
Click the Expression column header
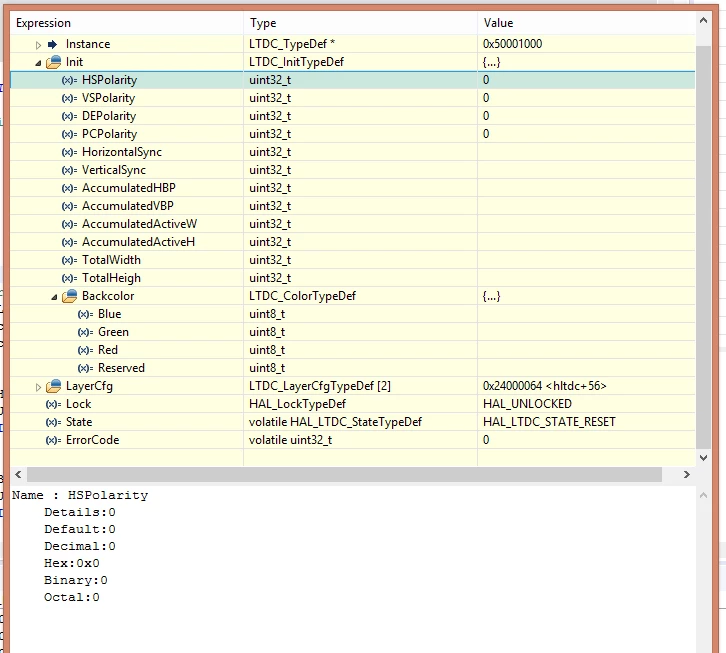[126, 23]
